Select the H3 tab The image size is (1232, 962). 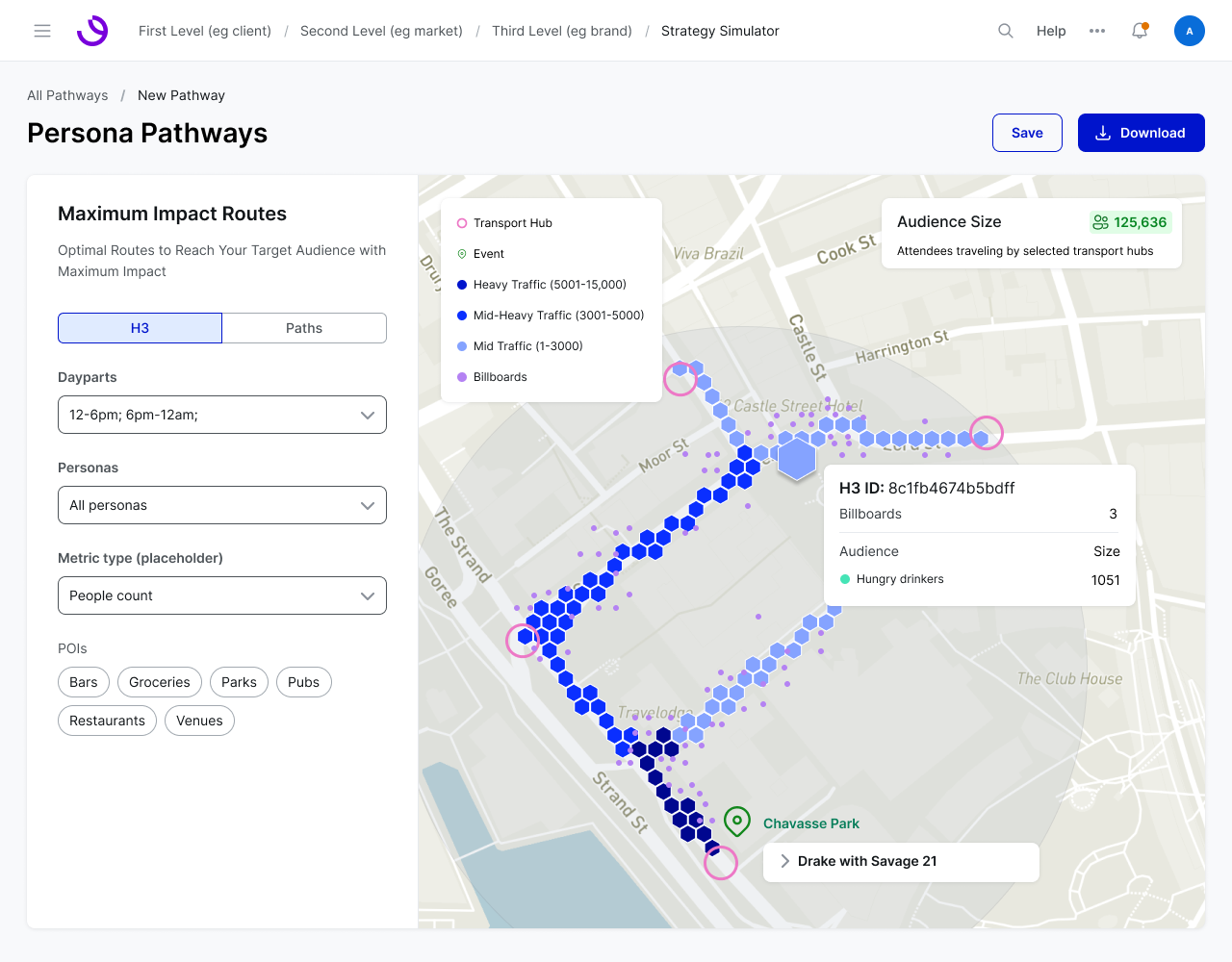pos(140,328)
